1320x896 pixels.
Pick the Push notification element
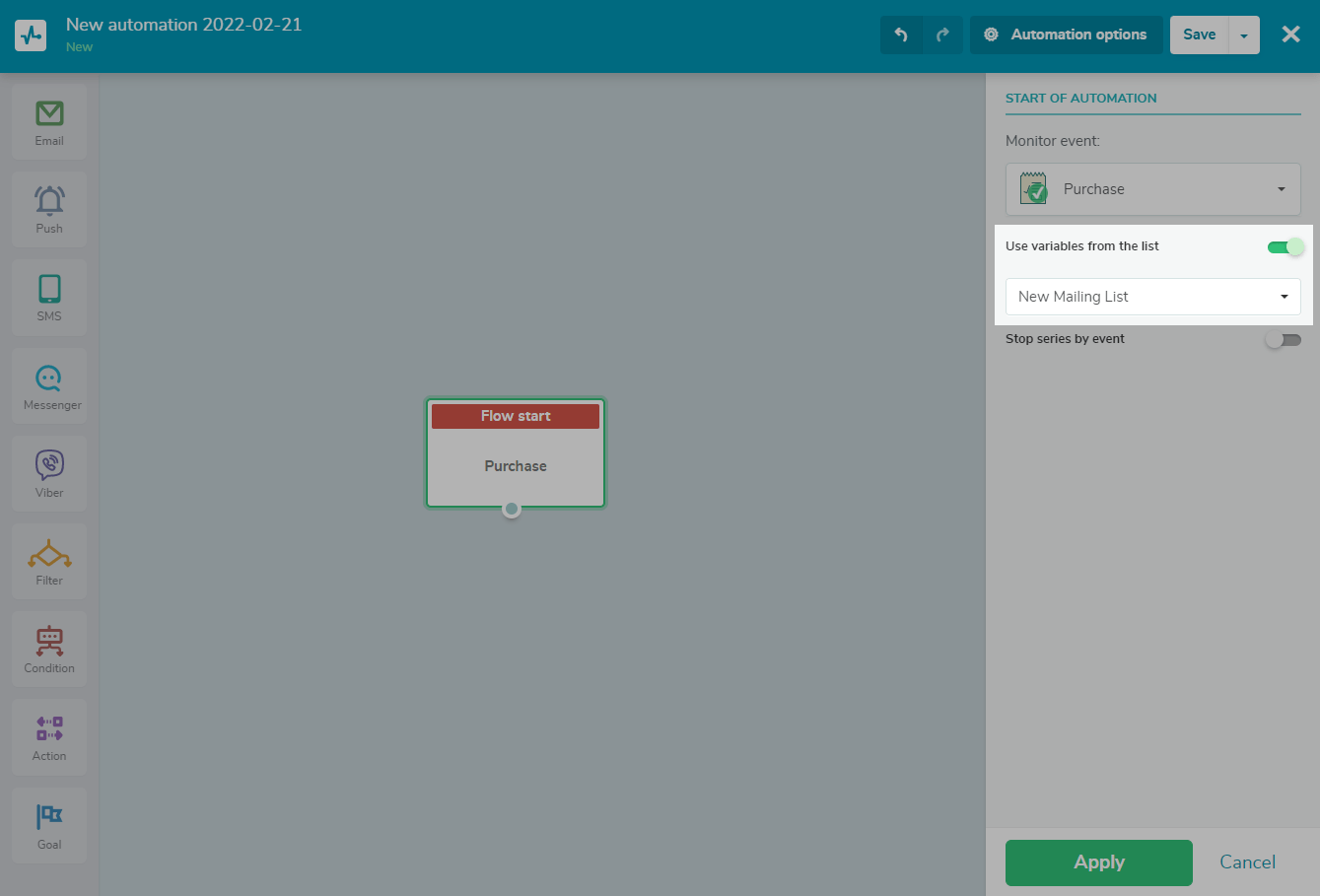pyautogui.click(x=49, y=209)
